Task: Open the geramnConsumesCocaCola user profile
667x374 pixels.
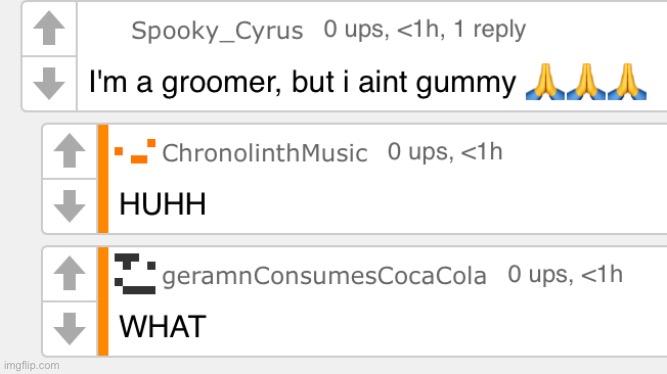Action: 324,276
